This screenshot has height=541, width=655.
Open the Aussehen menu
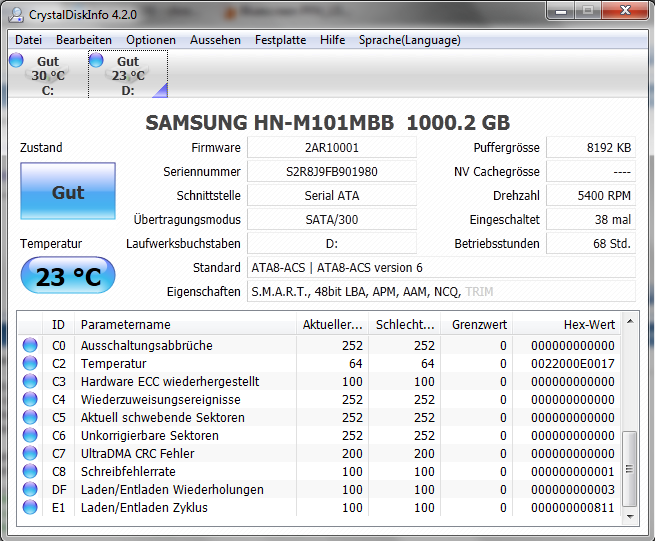click(x=215, y=40)
